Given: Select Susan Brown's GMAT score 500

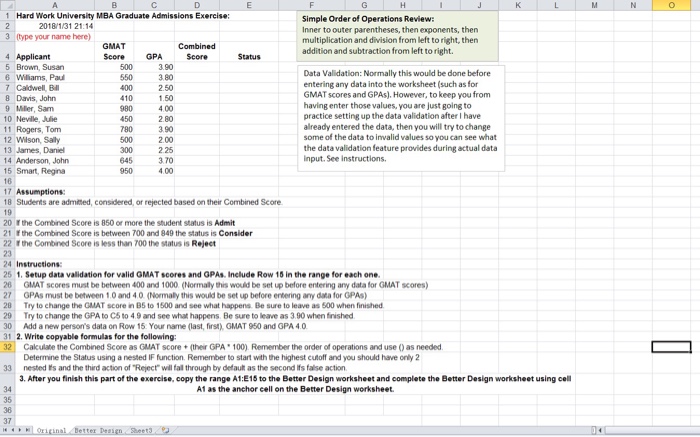Looking at the screenshot, I should (x=114, y=67).
